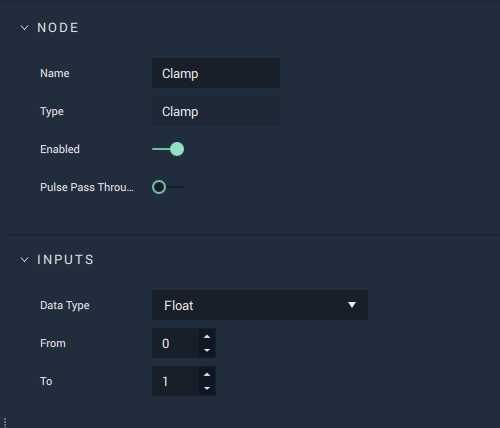Turn on Pulse Pass Through toggle
Image resolution: width=500 pixels, height=428 pixels.
pyautogui.click(x=168, y=187)
